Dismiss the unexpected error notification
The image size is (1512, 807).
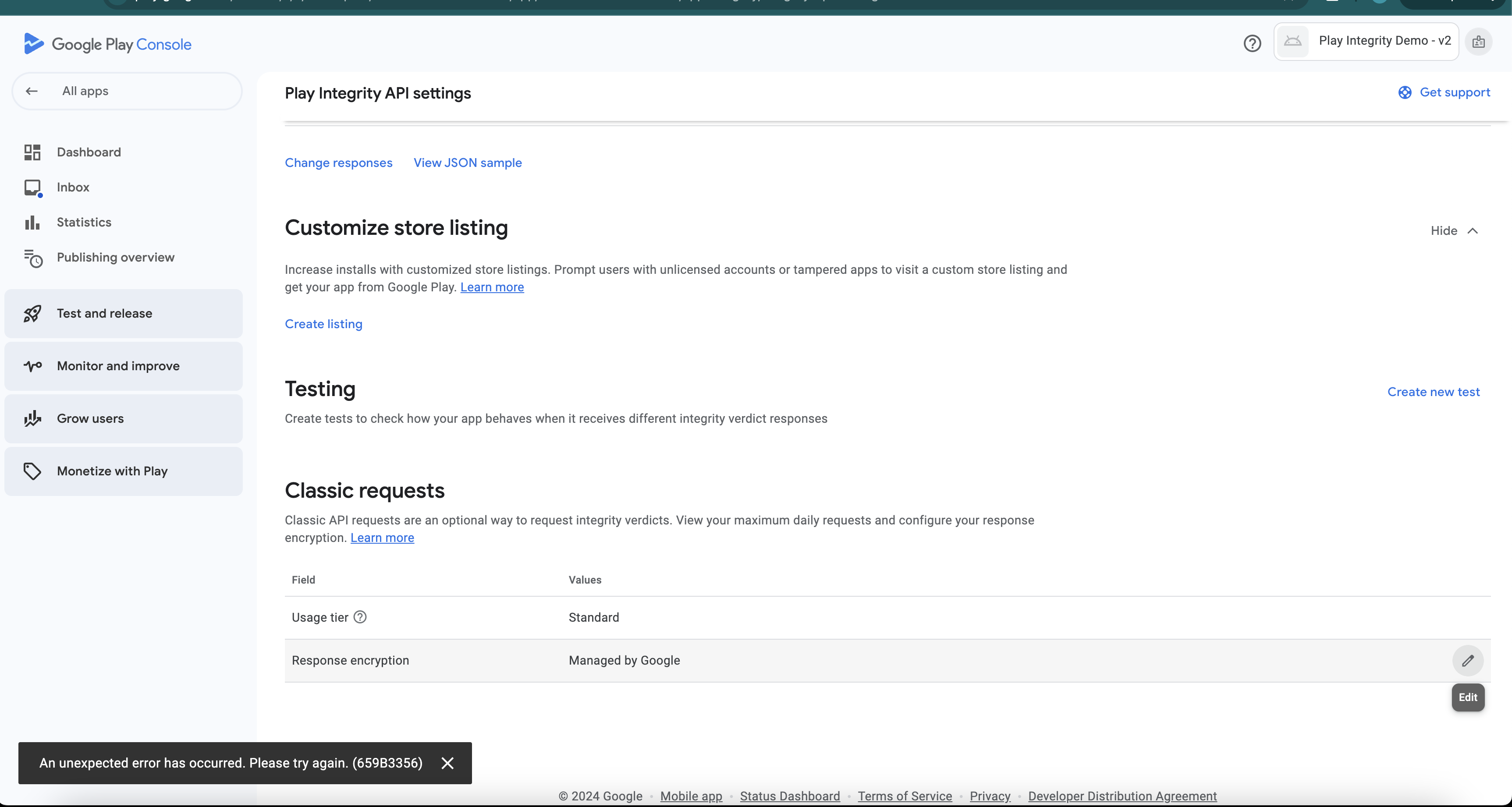[447, 763]
